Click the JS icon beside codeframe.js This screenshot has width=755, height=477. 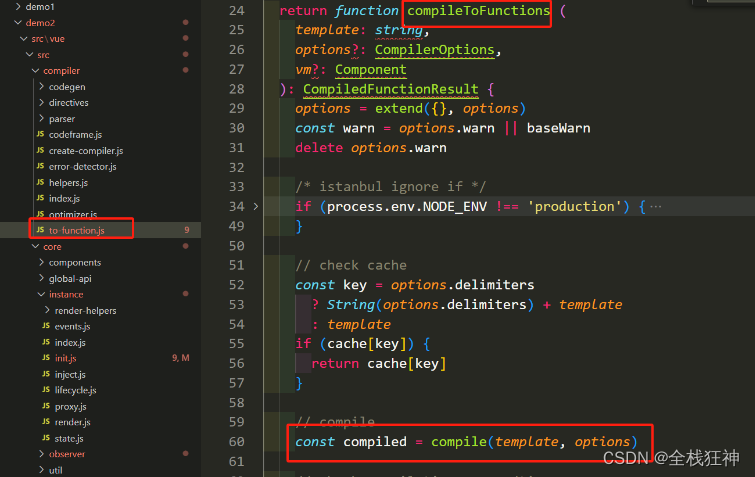tap(40, 134)
